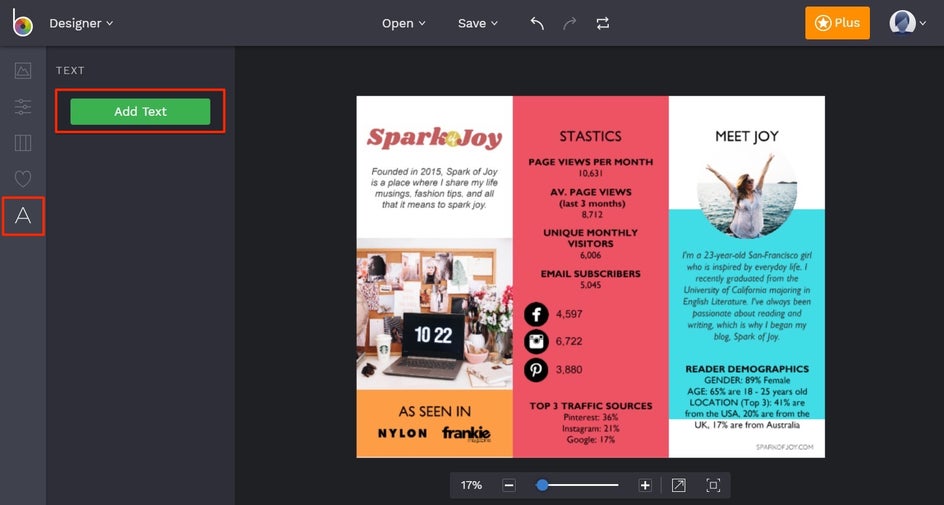The width and height of the screenshot is (944, 505).
Task: Open the Designer mode dropdown
Action: pos(81,23)
